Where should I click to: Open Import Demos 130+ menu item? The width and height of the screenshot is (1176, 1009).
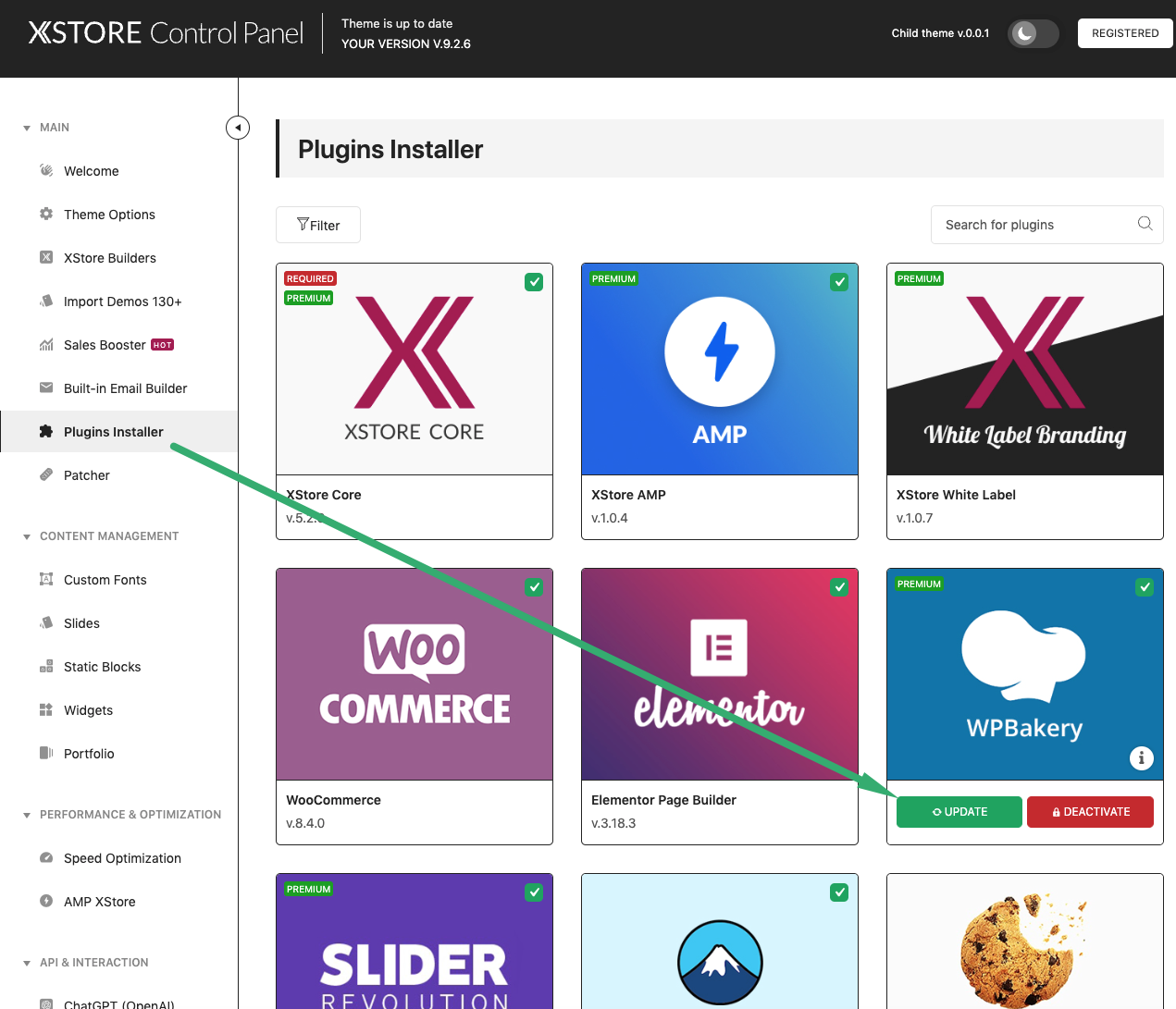click(x=122, y=301)
